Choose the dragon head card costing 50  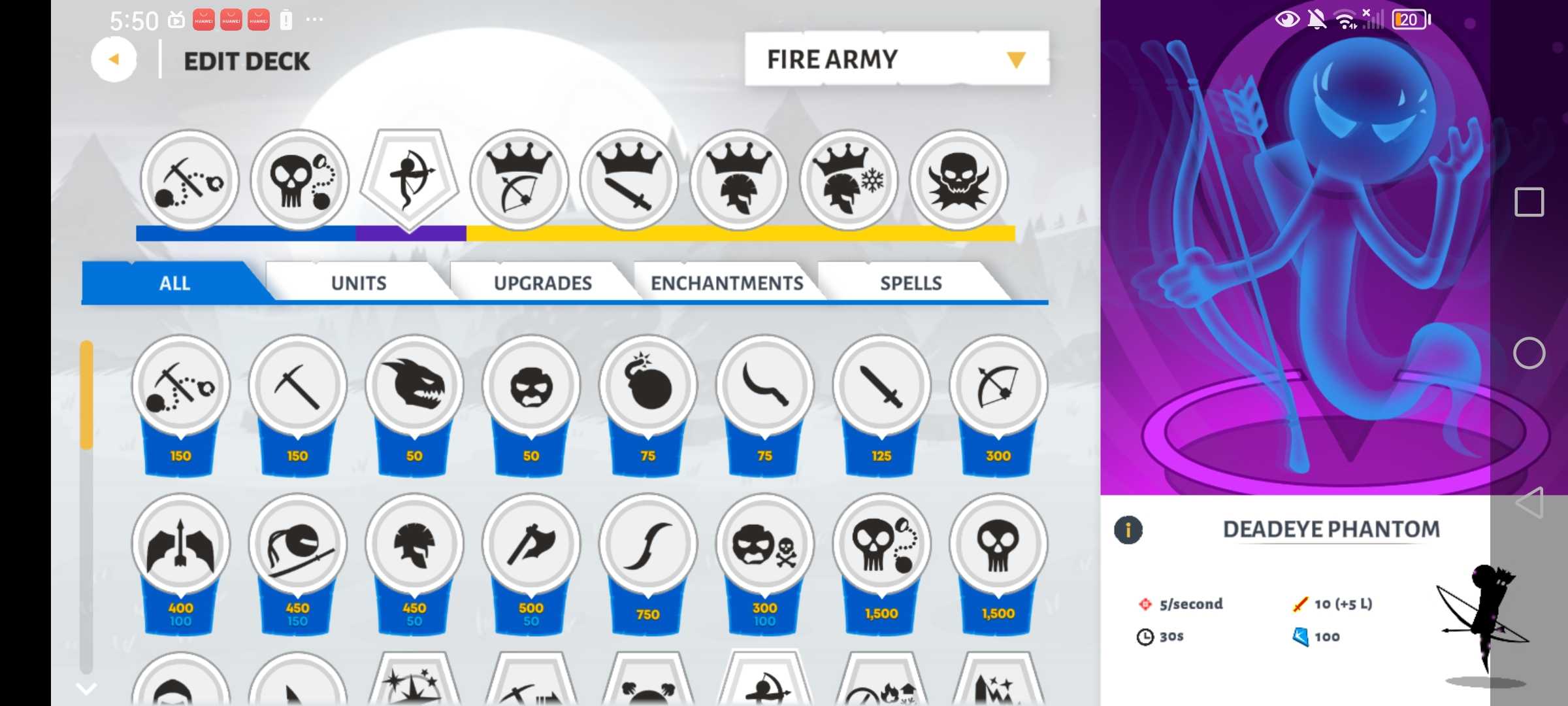tap(414, 405)
